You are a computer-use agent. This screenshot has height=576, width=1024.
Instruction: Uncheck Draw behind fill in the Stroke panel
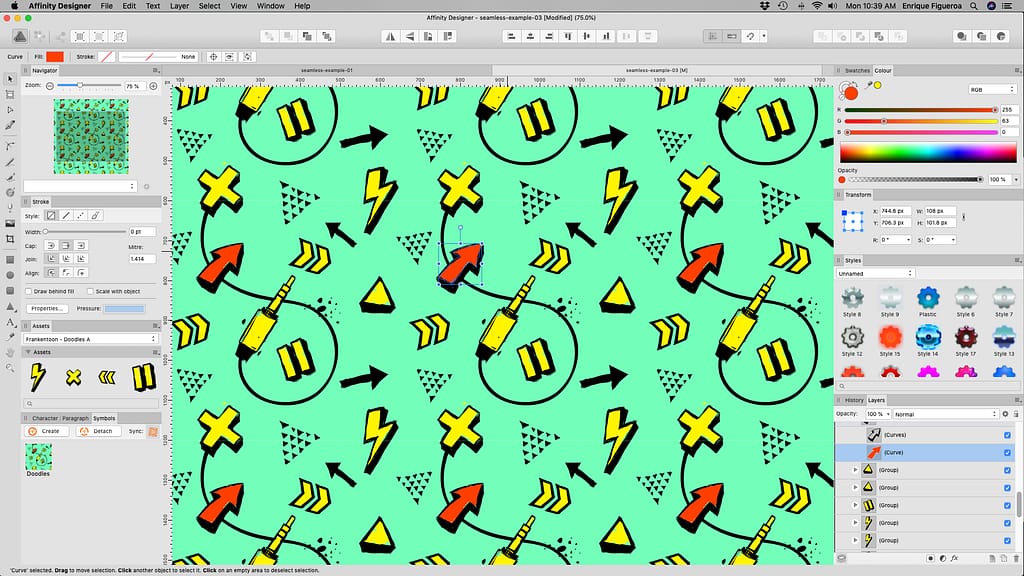[x=30, y=292]
